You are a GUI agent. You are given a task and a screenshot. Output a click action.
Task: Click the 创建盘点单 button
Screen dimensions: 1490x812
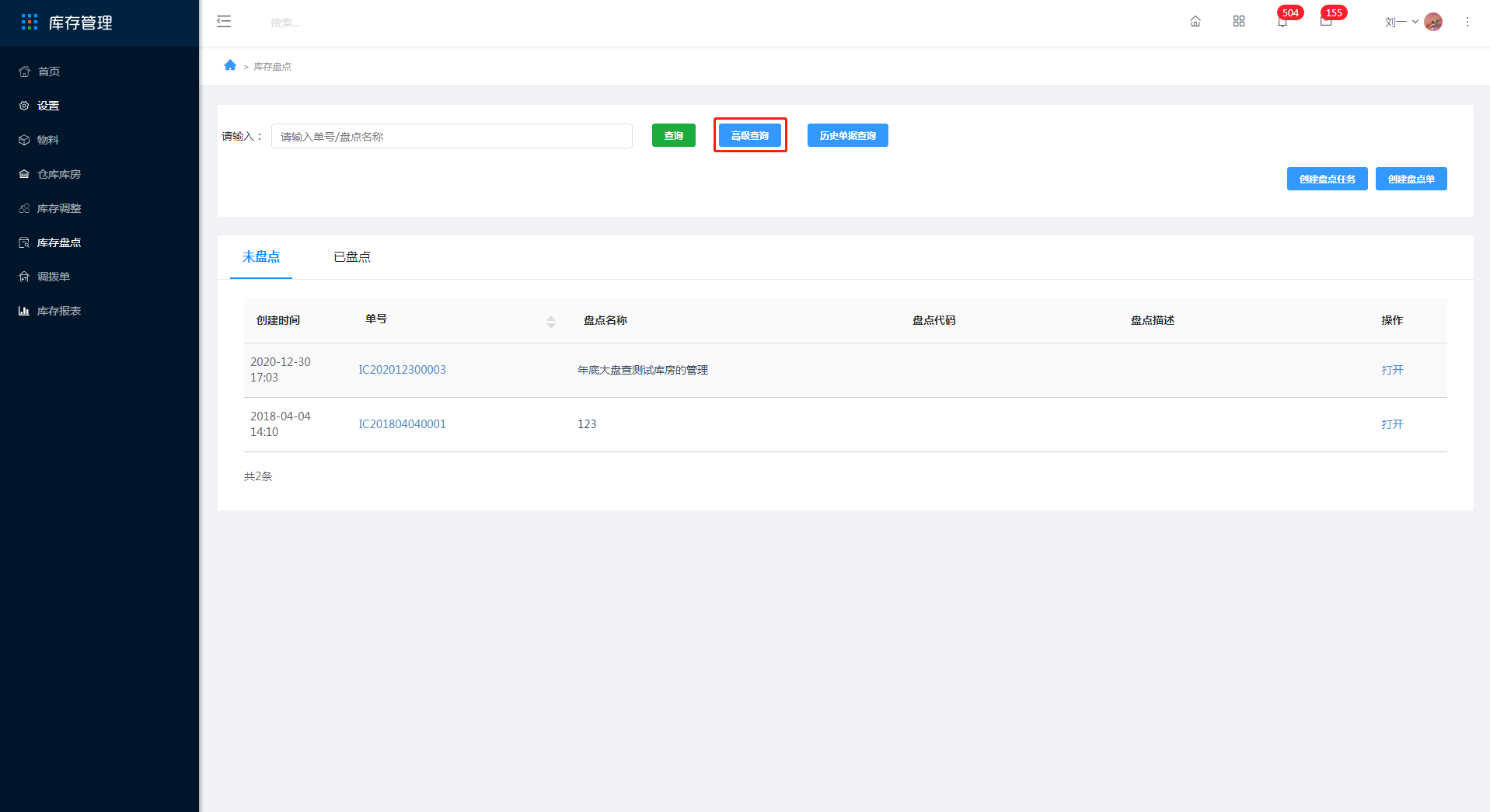click(x=1411, y=179)
